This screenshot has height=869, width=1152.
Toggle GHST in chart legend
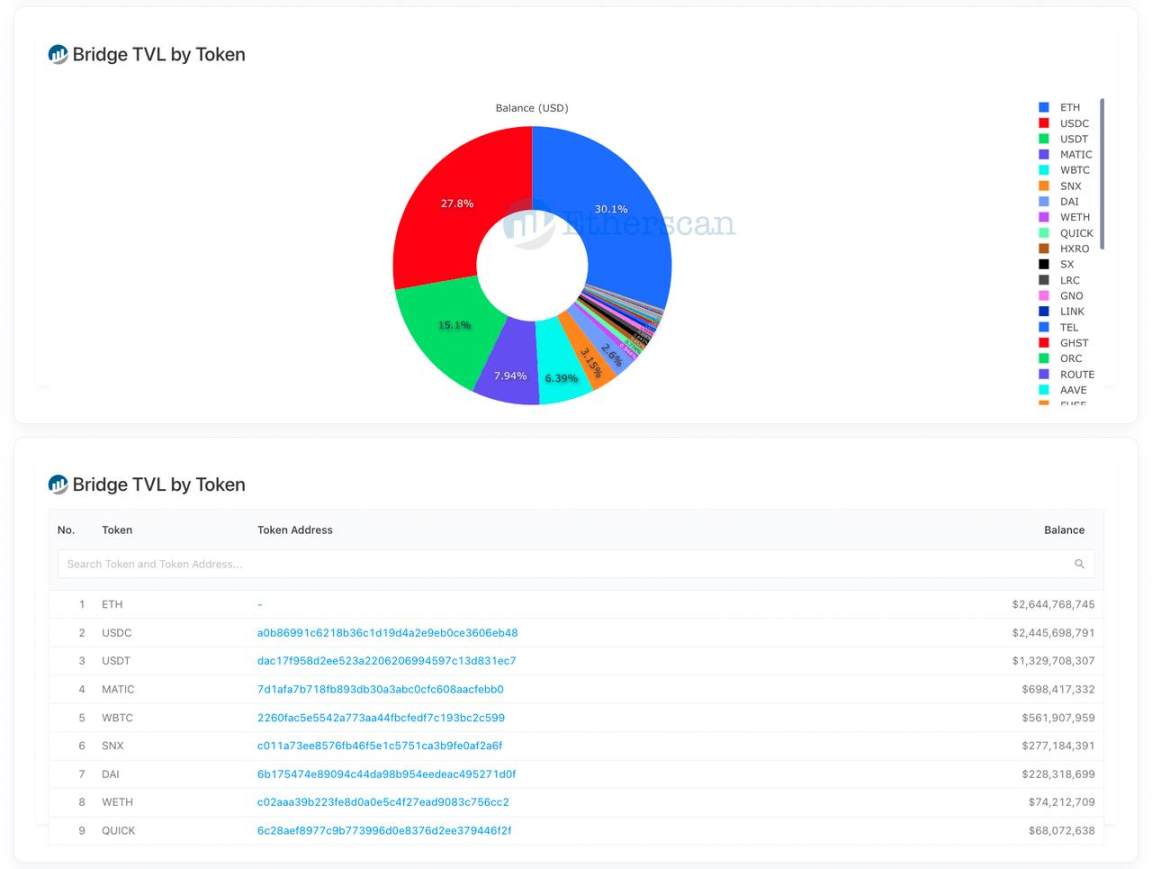coord(1074,342)
